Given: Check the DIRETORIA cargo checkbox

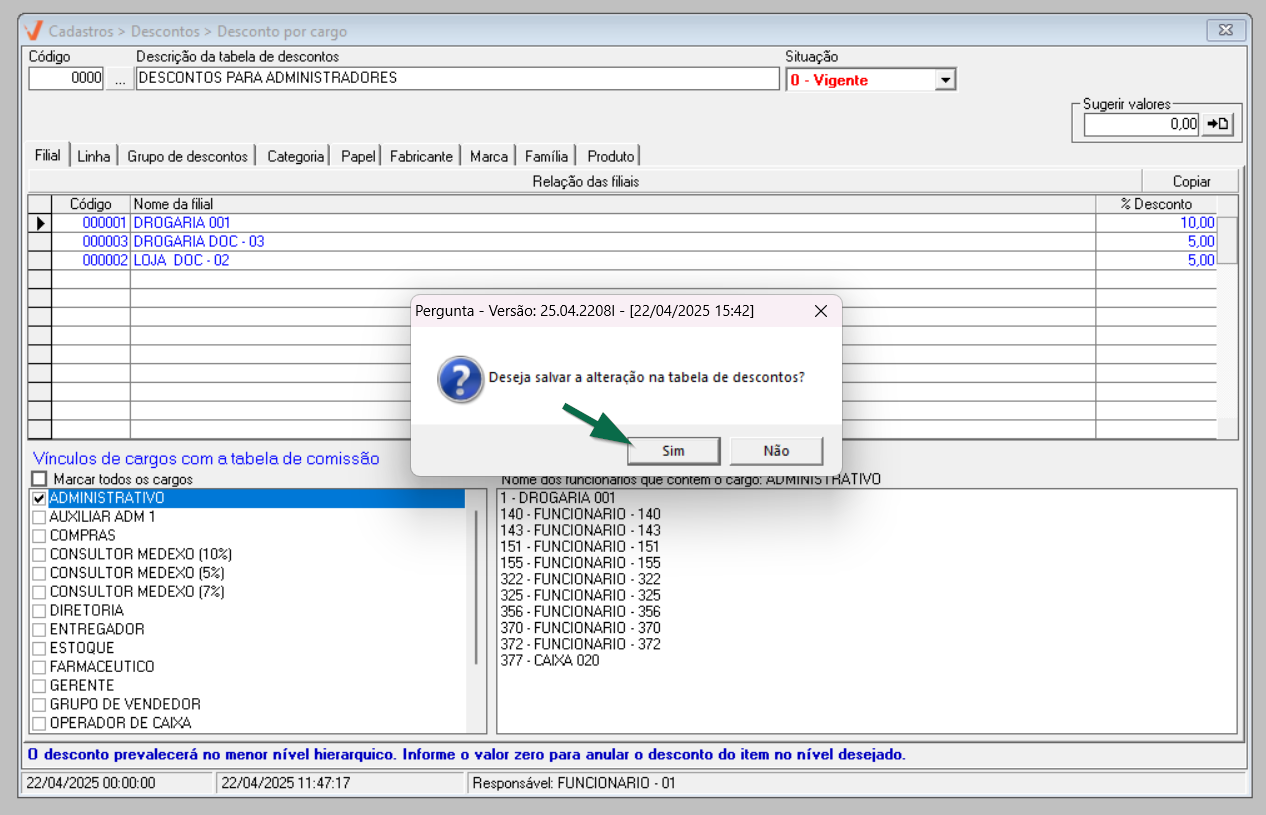Looking at the screenshot, I should coord(39,610).
